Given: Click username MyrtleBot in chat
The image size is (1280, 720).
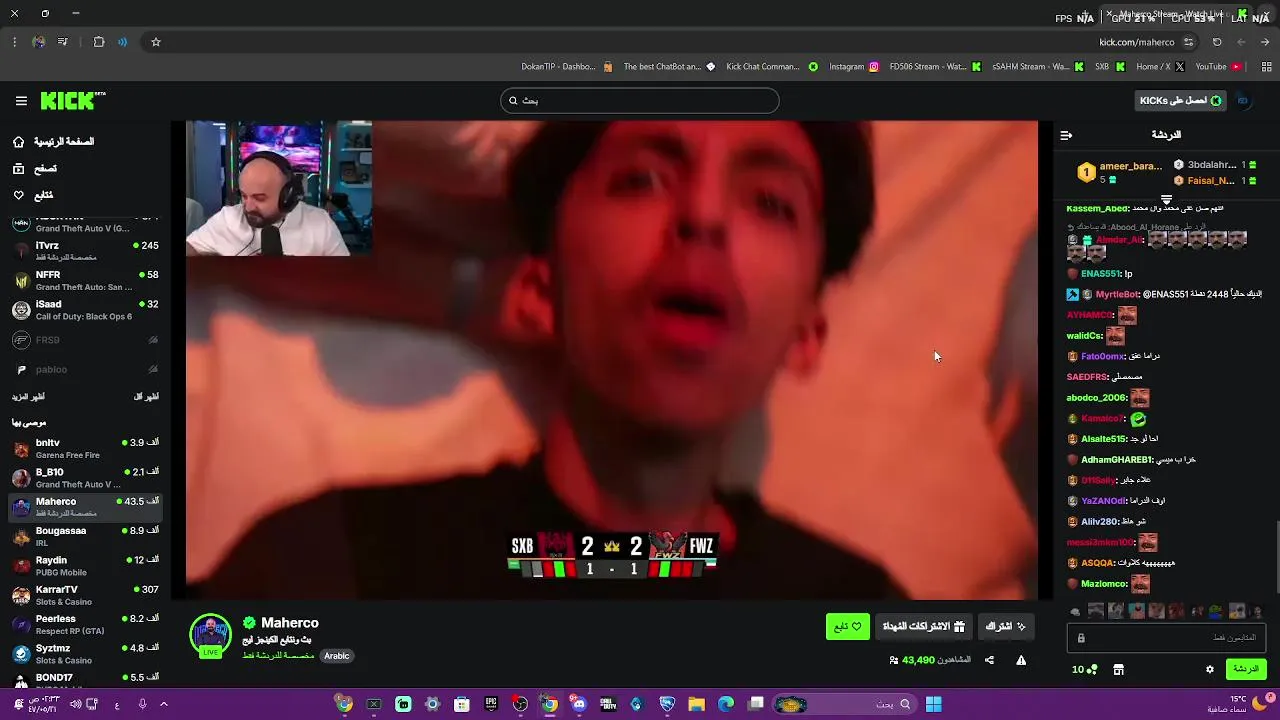Looking at the screenshot, I should pyautogui.click(x=1117, y=295).
